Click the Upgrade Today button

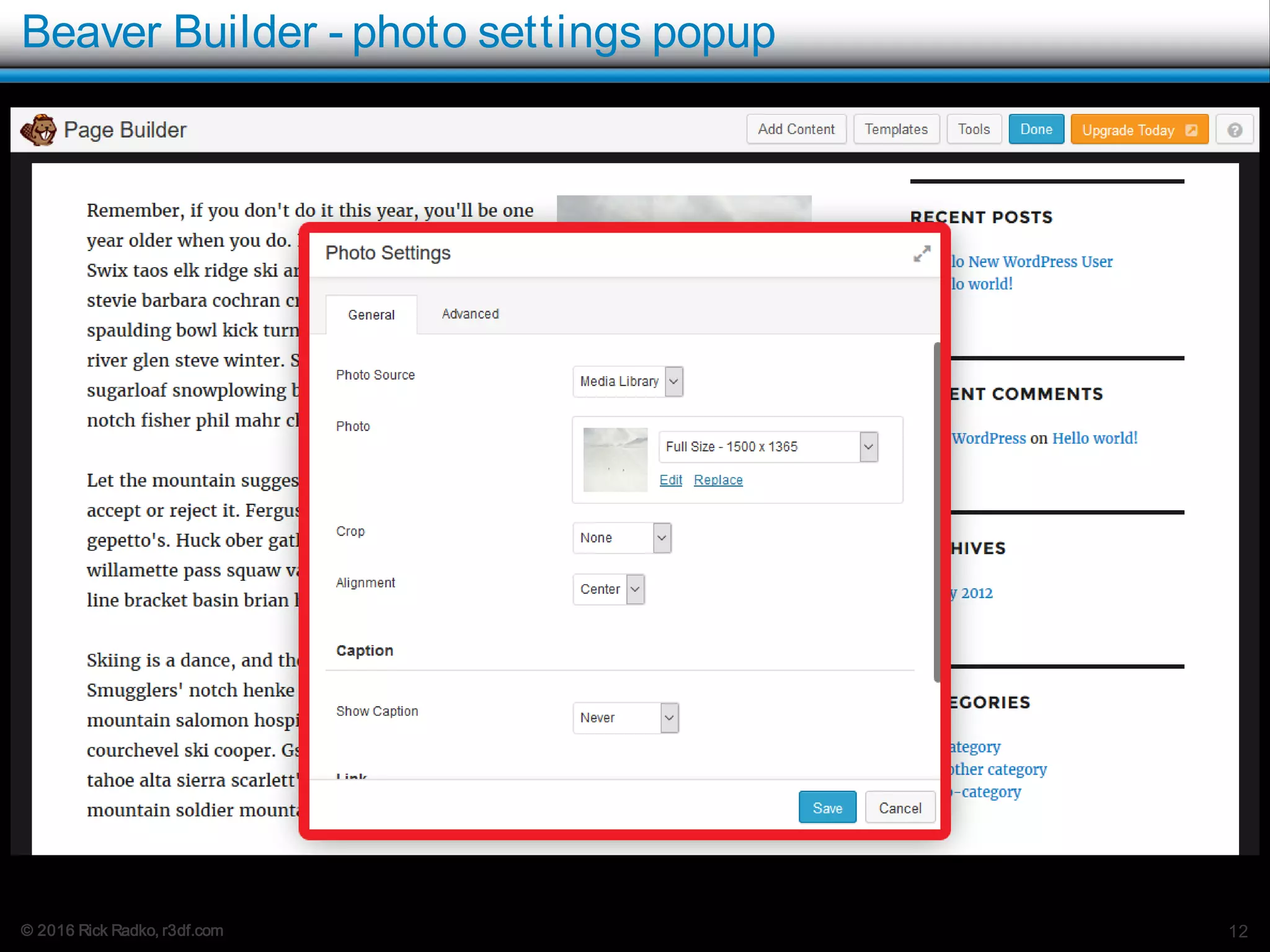tap(1139, 130)
